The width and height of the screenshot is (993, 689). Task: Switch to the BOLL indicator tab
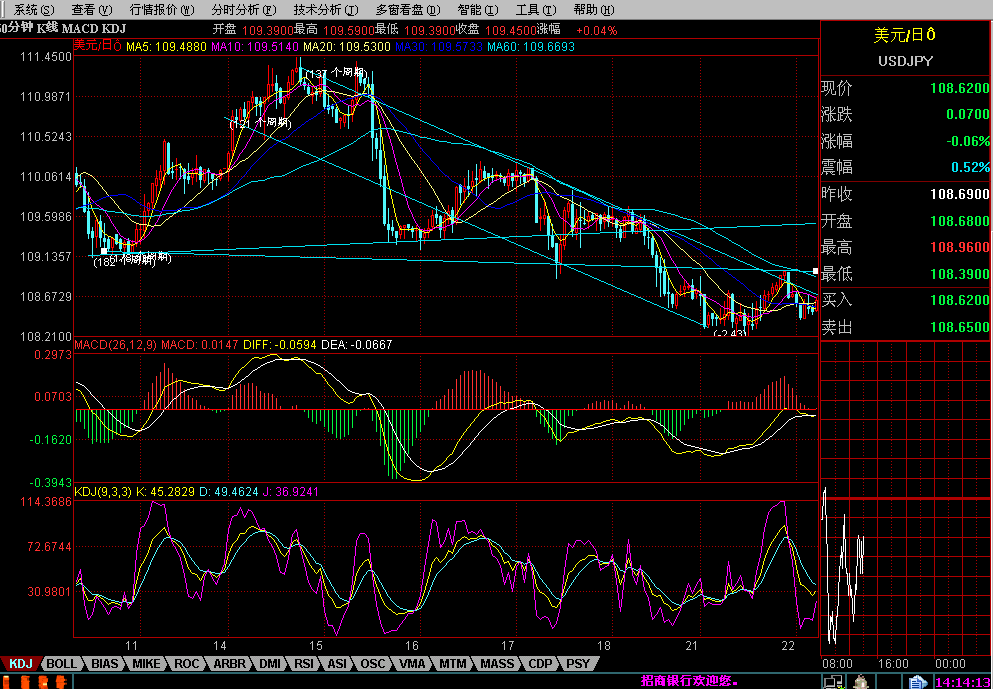62,663
